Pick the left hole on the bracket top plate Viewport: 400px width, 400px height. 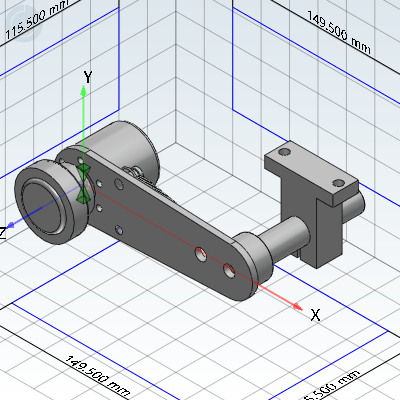pos(284,152)
